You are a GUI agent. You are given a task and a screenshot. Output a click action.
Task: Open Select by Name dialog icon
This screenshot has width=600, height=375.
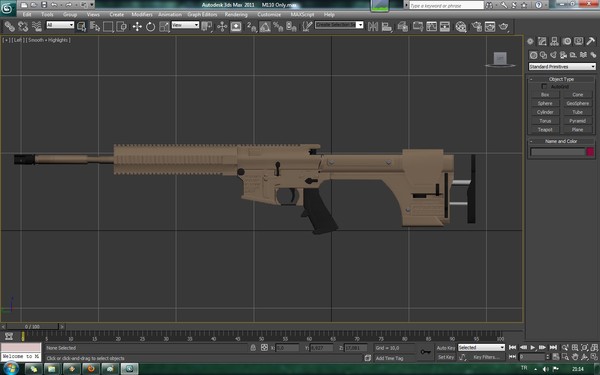[95, 26]
